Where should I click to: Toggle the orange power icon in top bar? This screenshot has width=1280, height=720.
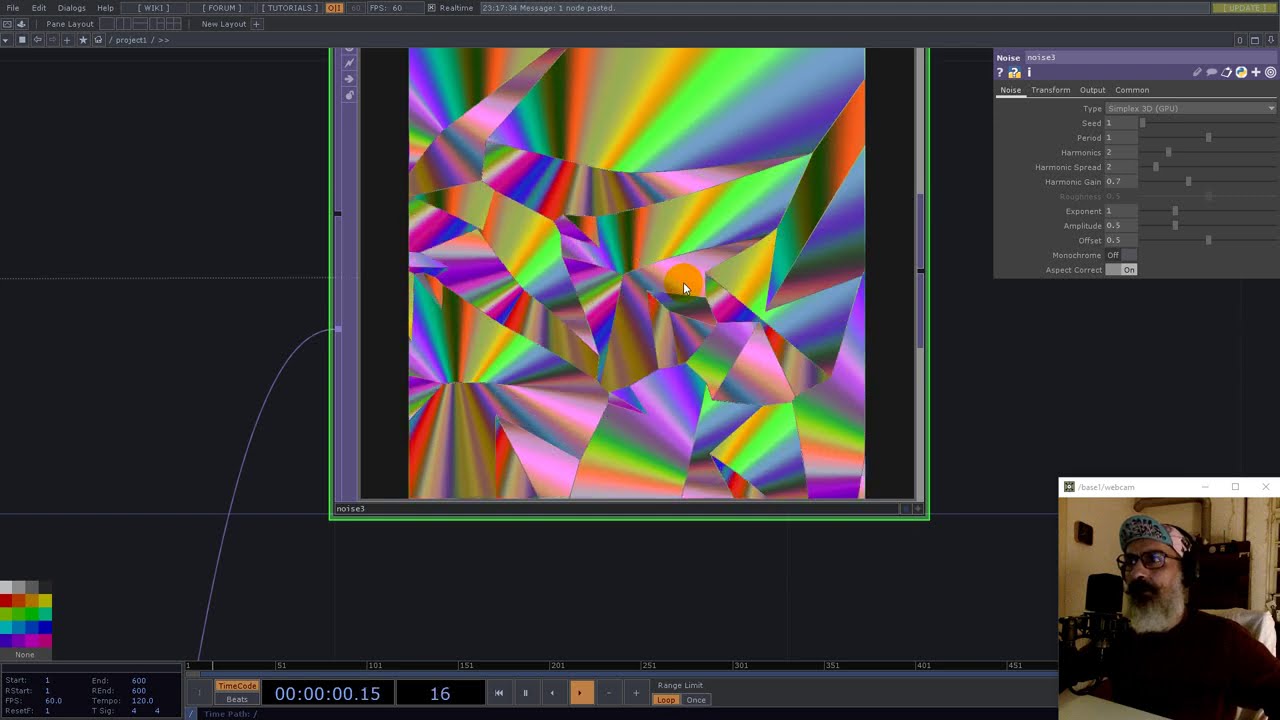click(334, 8)
